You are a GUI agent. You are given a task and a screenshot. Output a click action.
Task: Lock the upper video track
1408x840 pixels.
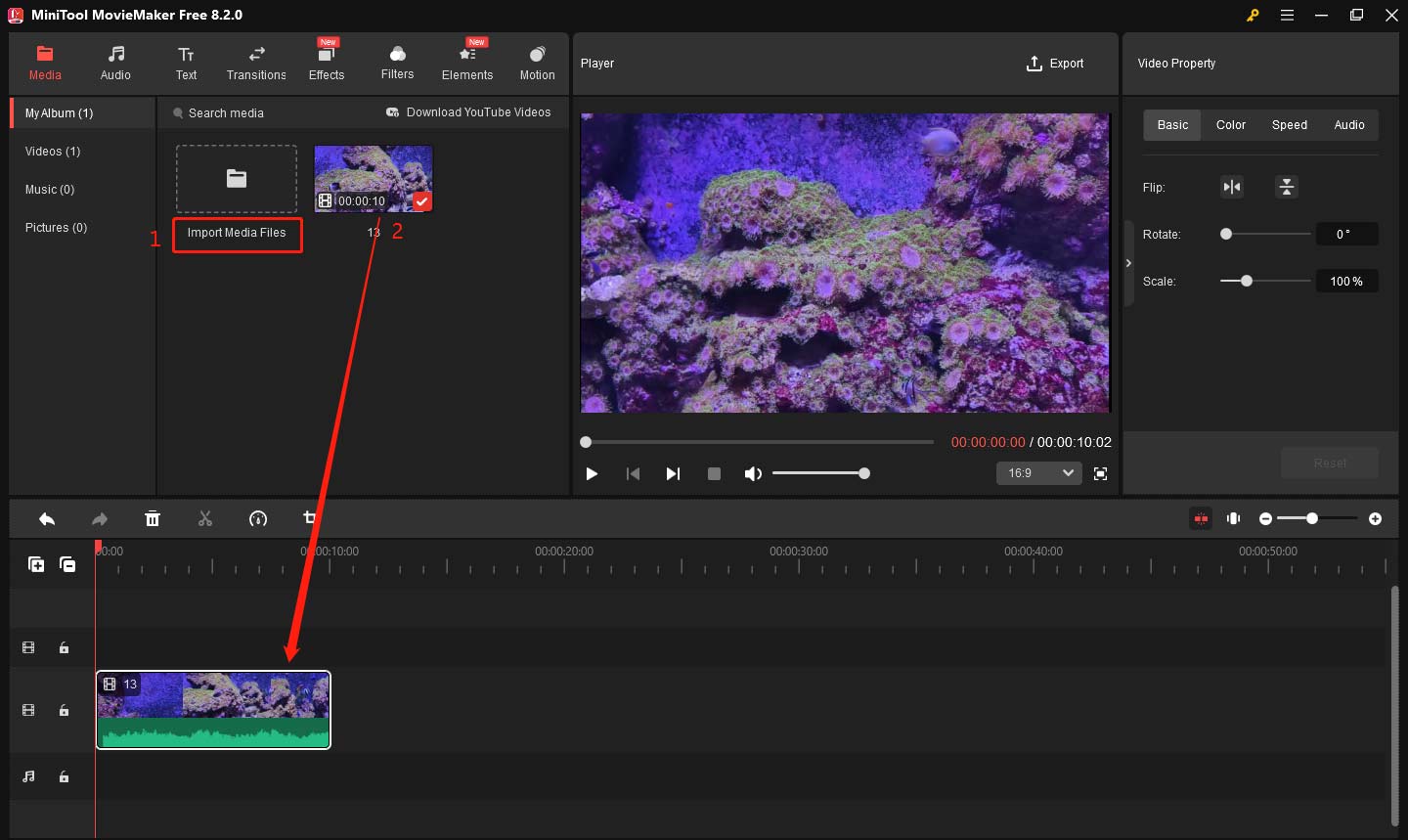pos(64,647)
